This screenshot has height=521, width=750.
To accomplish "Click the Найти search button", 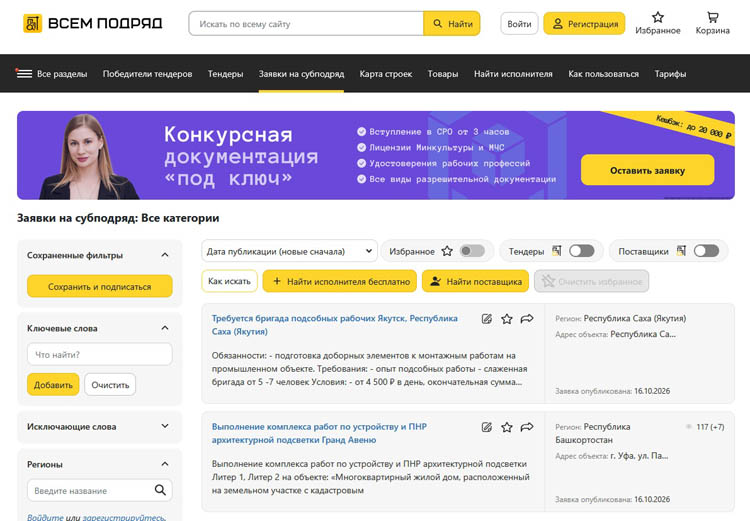I will (452, 23).
